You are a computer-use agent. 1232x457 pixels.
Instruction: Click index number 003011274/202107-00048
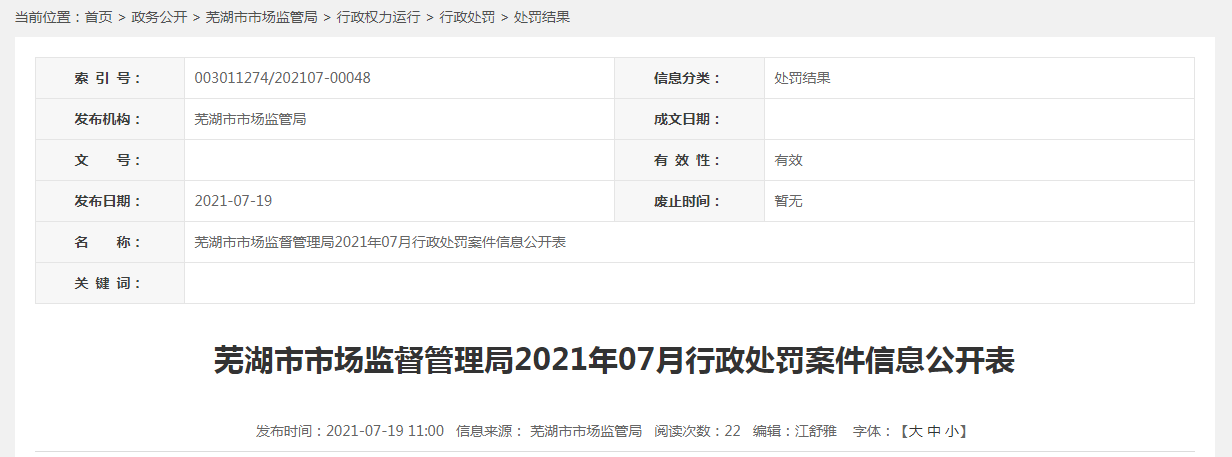(282, 78)
